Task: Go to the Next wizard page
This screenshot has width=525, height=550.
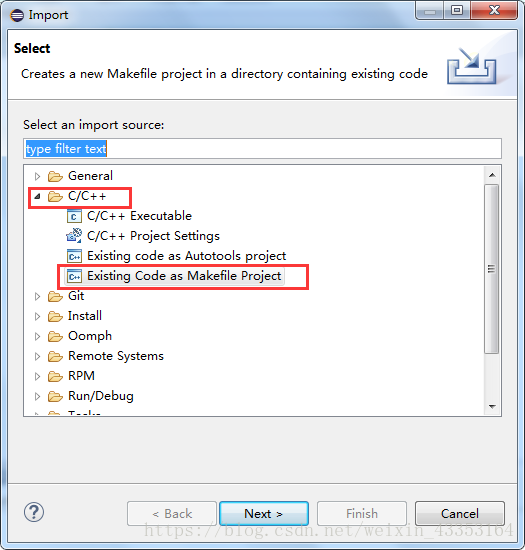Action: click(x=264, y=514)
